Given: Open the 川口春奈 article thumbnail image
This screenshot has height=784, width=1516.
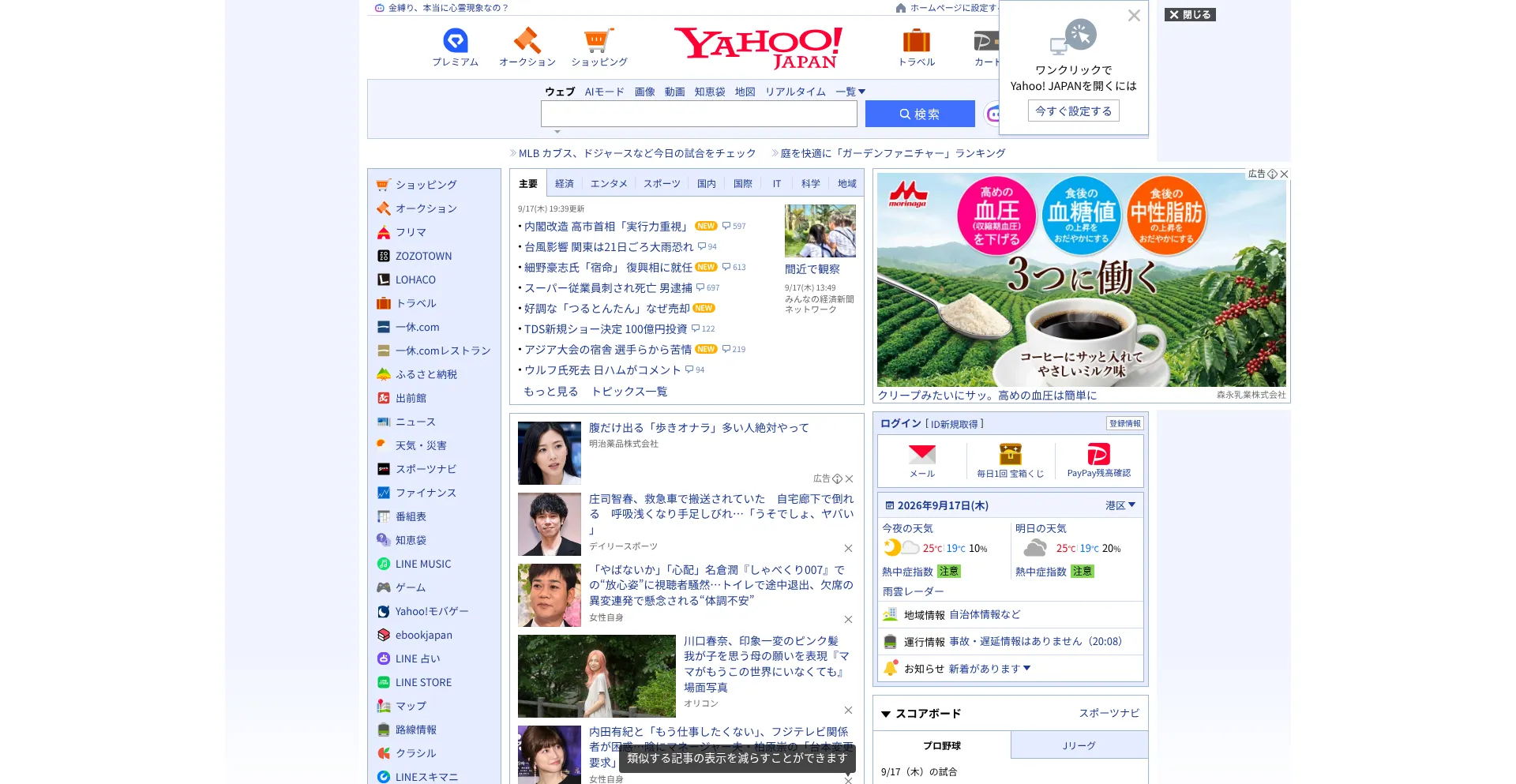Looking at the screenshot, I should coord(597,676).
